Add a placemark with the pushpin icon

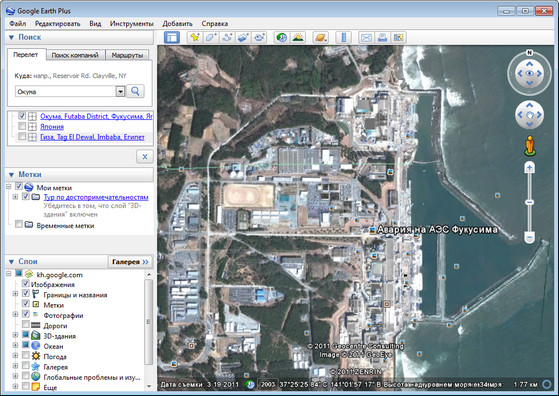(195, 37)
